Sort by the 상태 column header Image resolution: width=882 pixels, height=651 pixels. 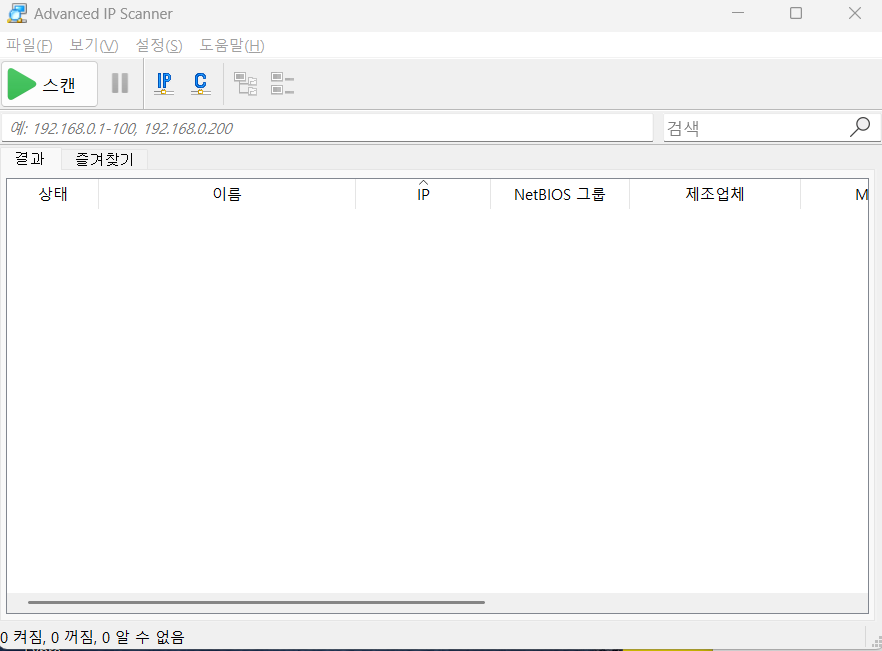click(x=53, y=194)
